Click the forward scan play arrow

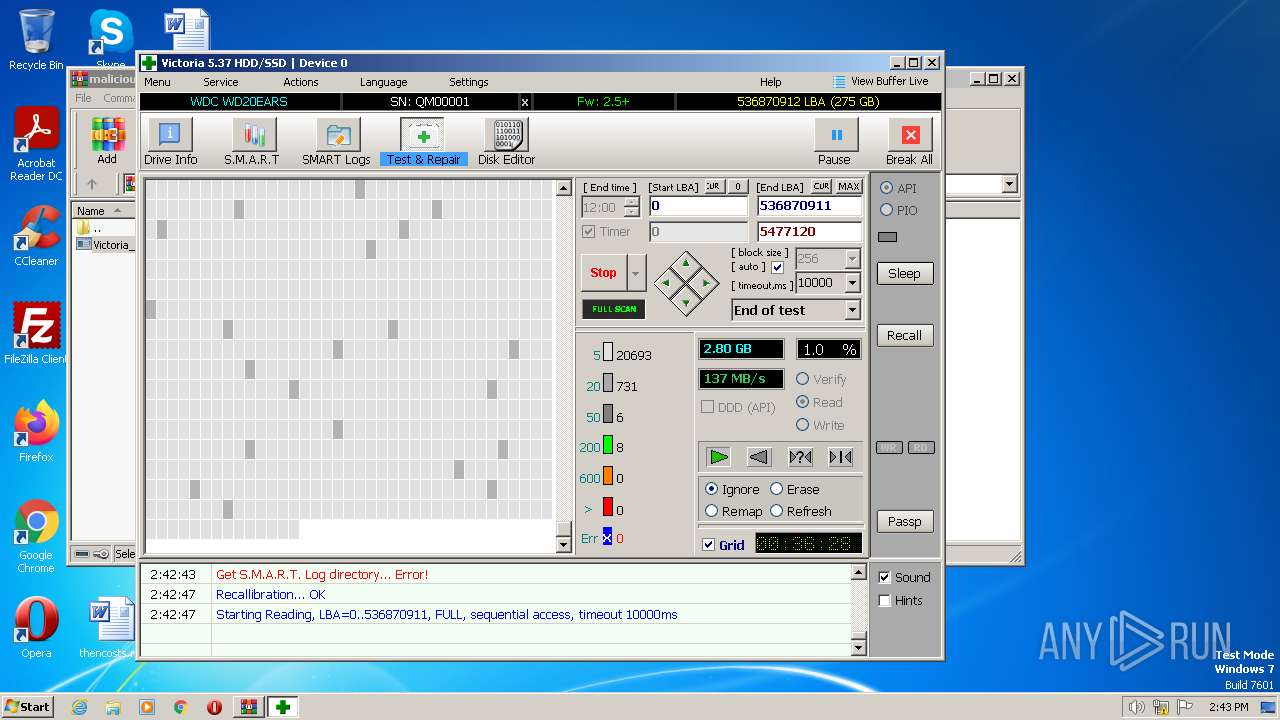718,457
